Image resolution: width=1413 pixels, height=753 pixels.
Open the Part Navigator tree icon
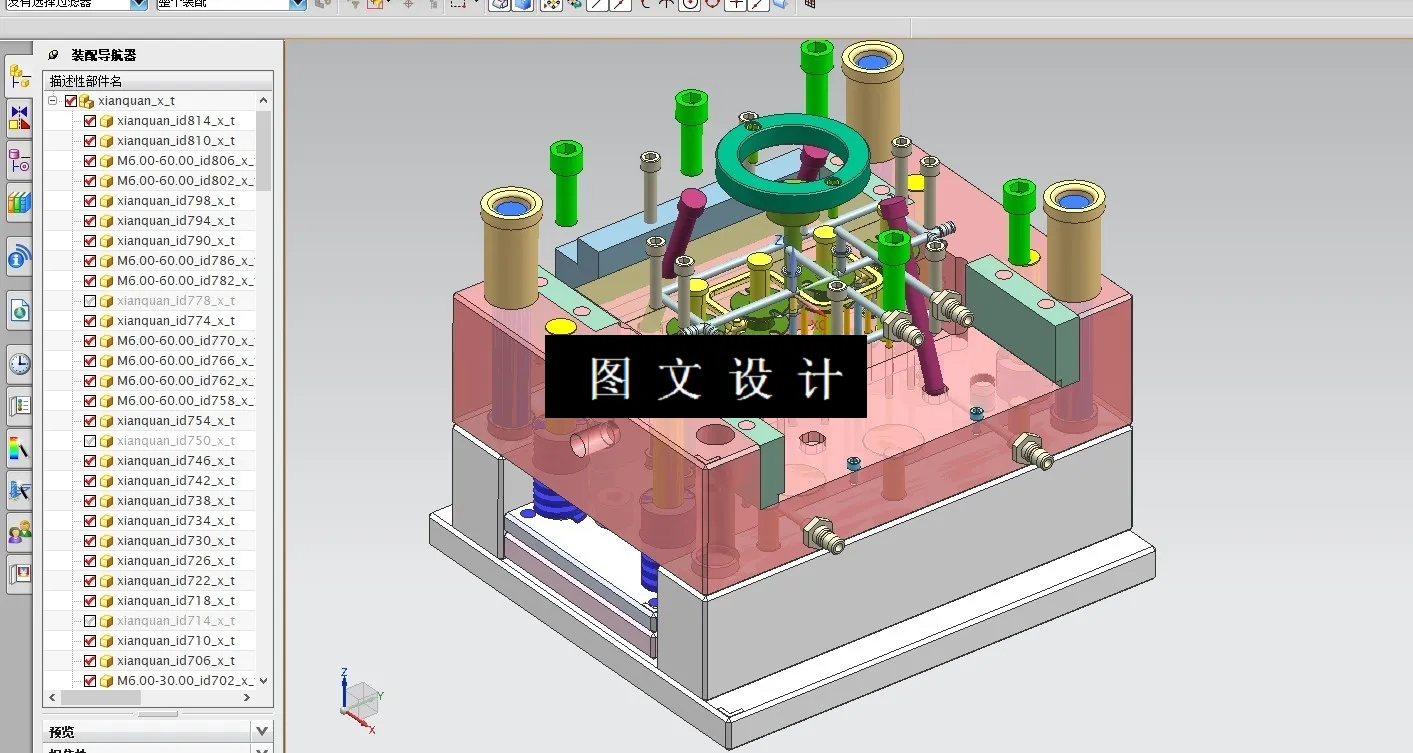pos(18,160)
